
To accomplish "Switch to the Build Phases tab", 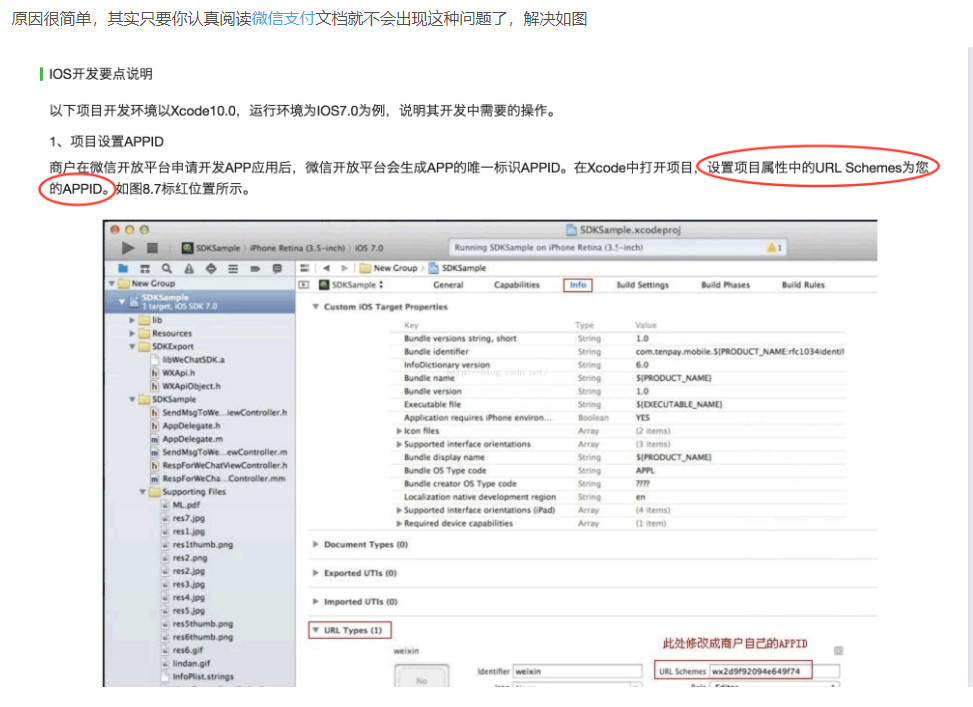I will (x=725, y=285).
